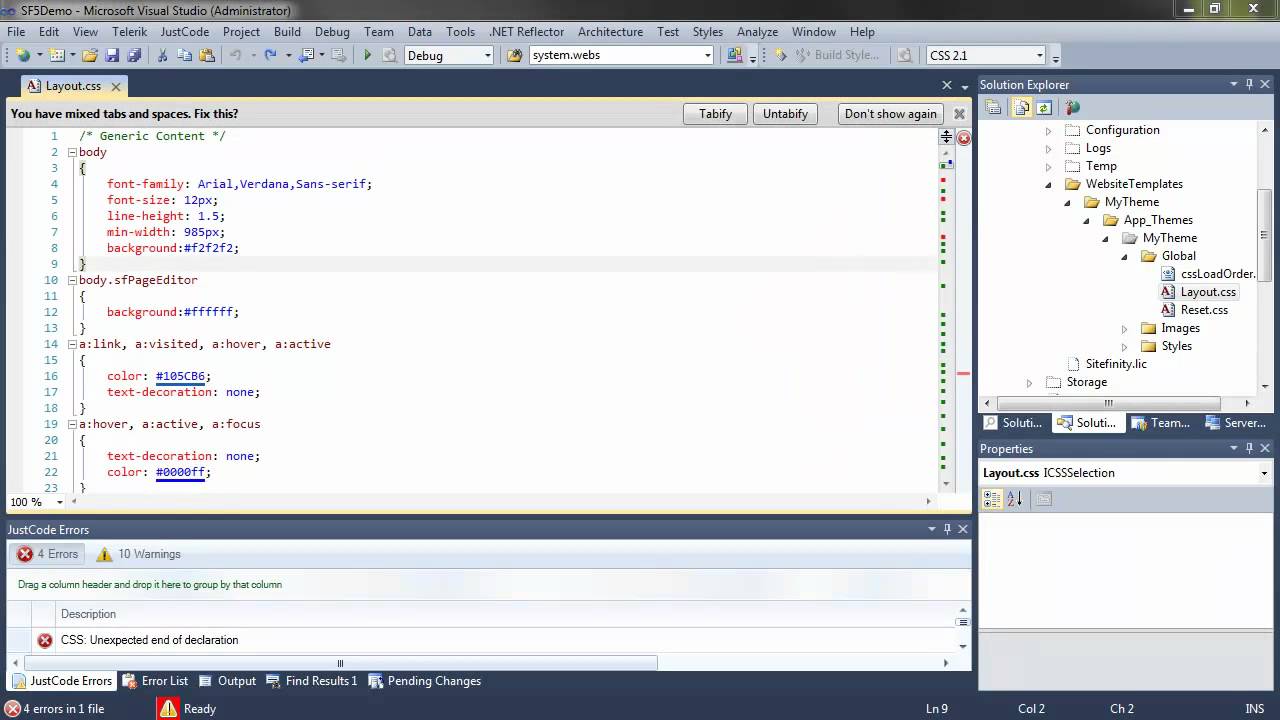Expand the Storage folder node

coord(1029,382)
